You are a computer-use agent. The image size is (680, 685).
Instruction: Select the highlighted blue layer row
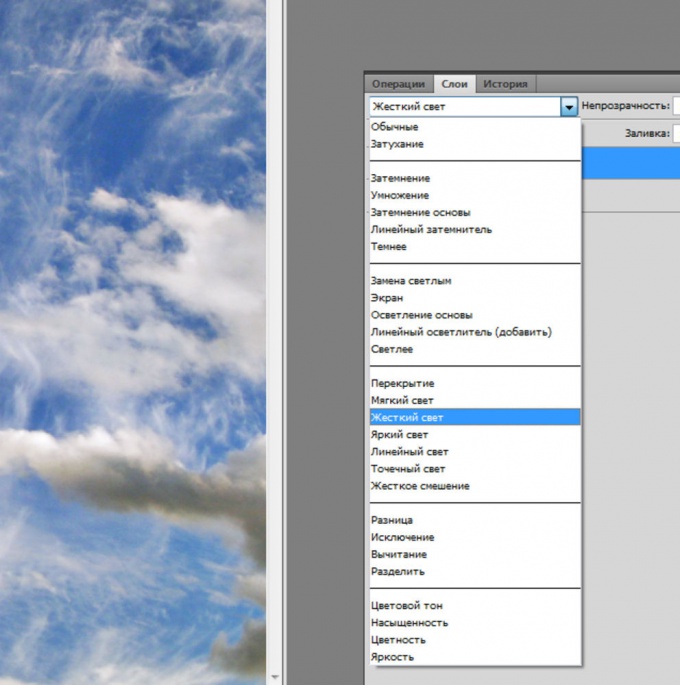point(631,163)
